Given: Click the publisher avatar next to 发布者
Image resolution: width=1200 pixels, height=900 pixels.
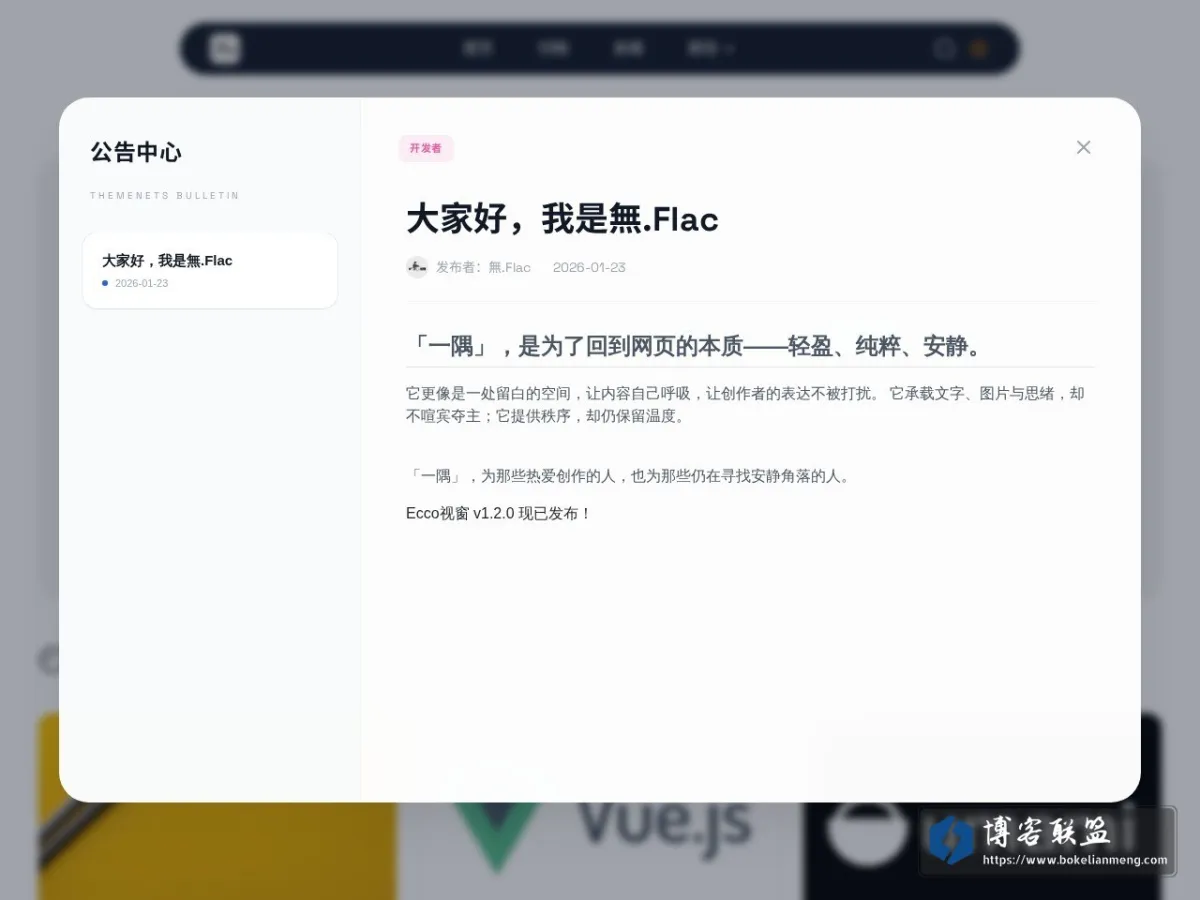Looking at the screenshot, I should click(417, 267).
